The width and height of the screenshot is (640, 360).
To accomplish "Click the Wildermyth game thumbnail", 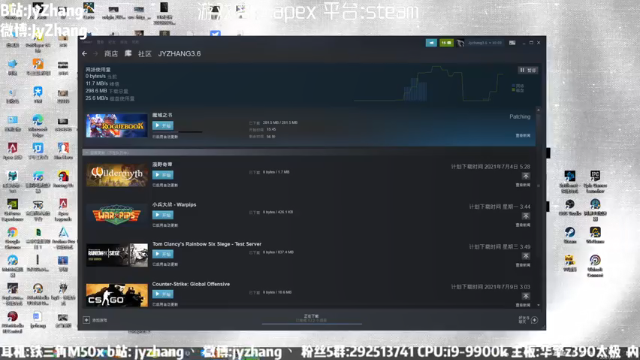I will [x=117, y=175].
